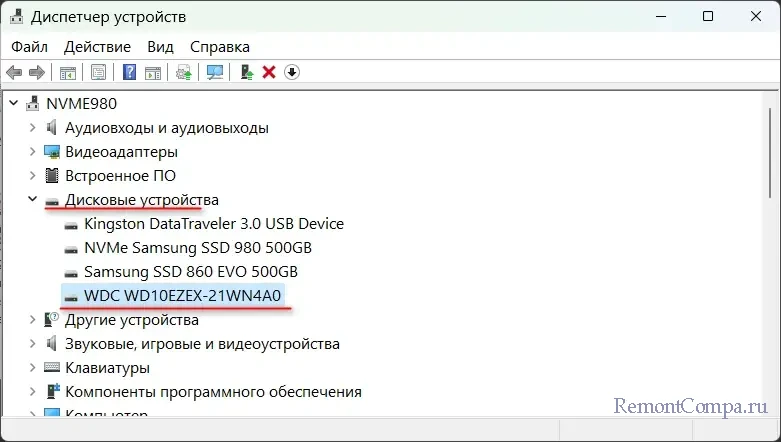The height and width of the screenshot is (442, 781).
Task: Expand the Видеоадаптеры category
Action: coord(32,152)
